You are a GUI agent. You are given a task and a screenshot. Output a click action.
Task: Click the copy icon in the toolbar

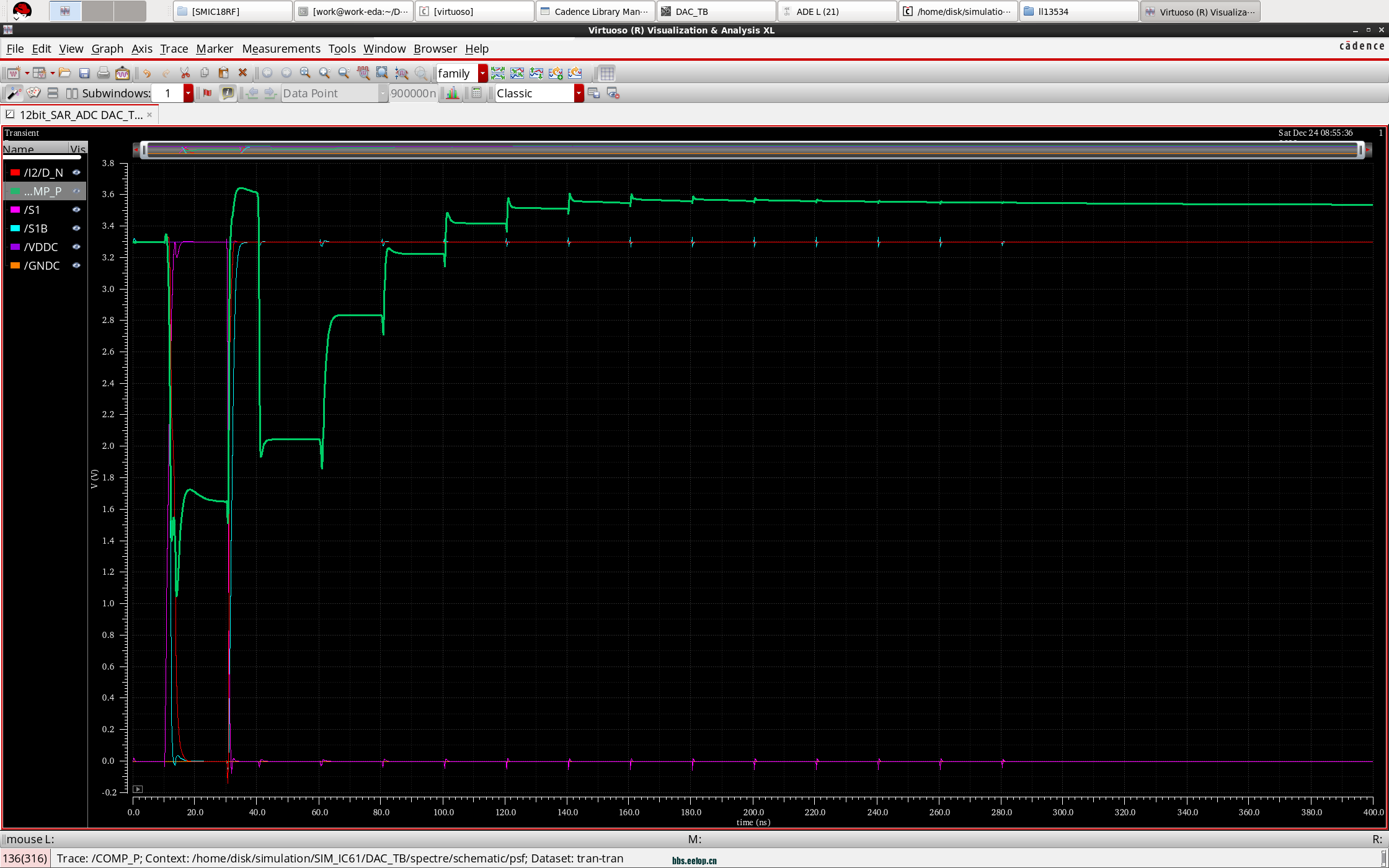click(204, 73)
